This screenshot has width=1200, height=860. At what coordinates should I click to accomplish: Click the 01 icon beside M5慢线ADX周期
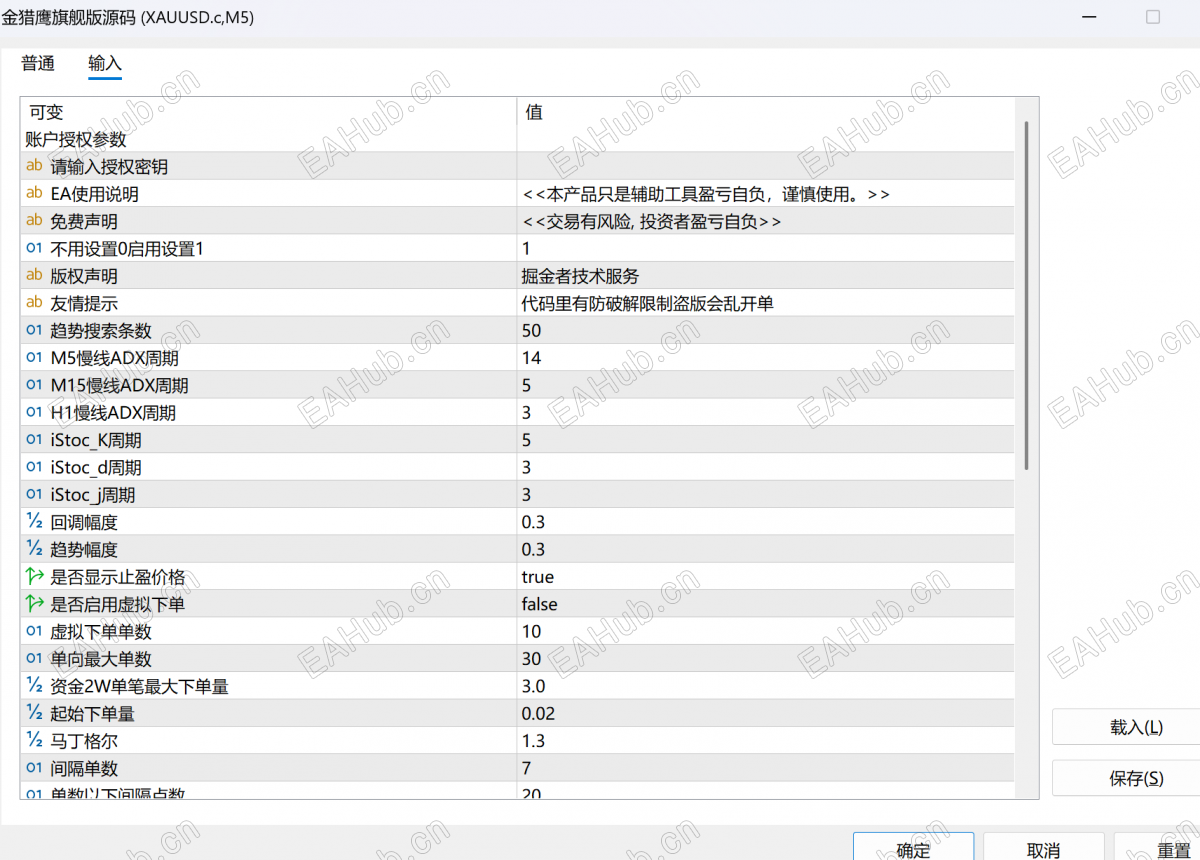coord(34,358)
